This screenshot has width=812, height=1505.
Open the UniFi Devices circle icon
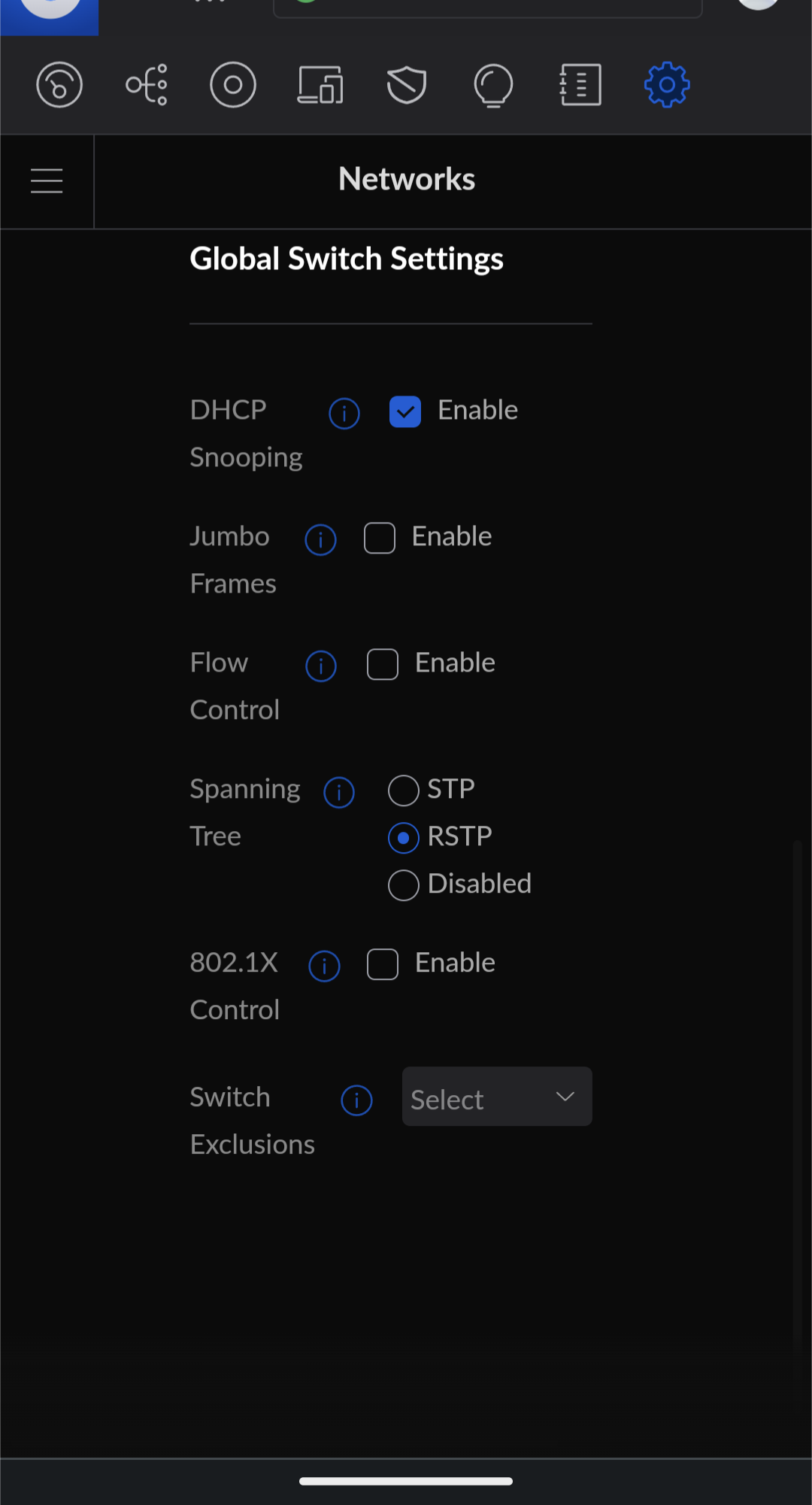tap(233, 85)
